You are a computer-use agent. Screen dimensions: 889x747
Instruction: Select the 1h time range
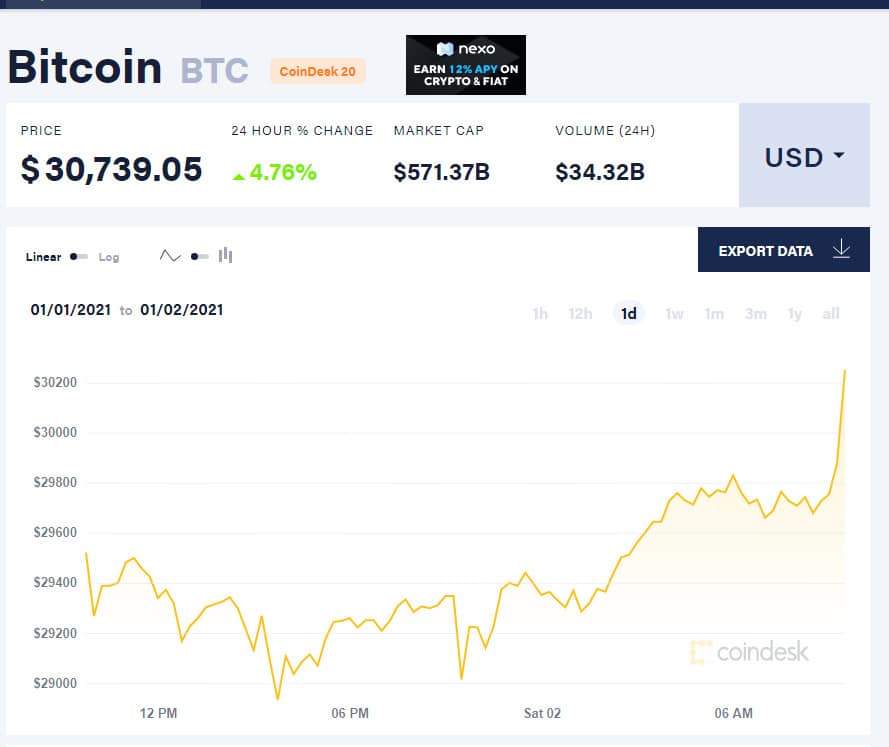pyautogui.click(x=540, y=313)
